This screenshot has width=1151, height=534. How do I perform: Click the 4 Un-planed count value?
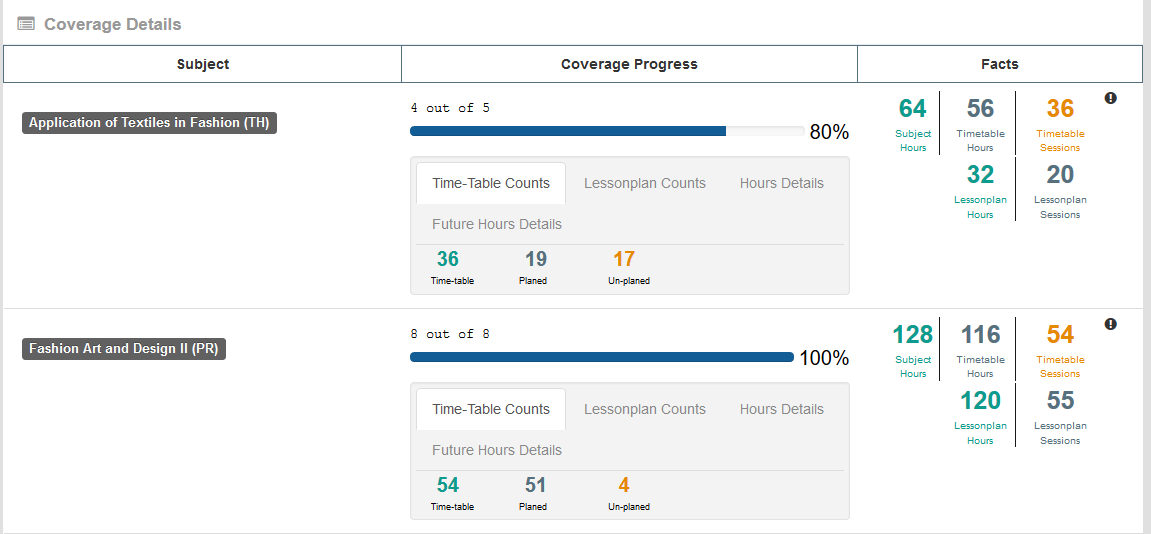coord(624,486)
